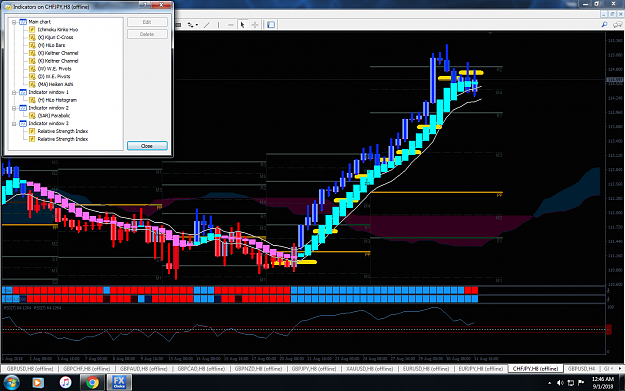Select the second (K) Keltner Channel entry
The height and width of the screenshot is (391, 625).
pos(58,61)
